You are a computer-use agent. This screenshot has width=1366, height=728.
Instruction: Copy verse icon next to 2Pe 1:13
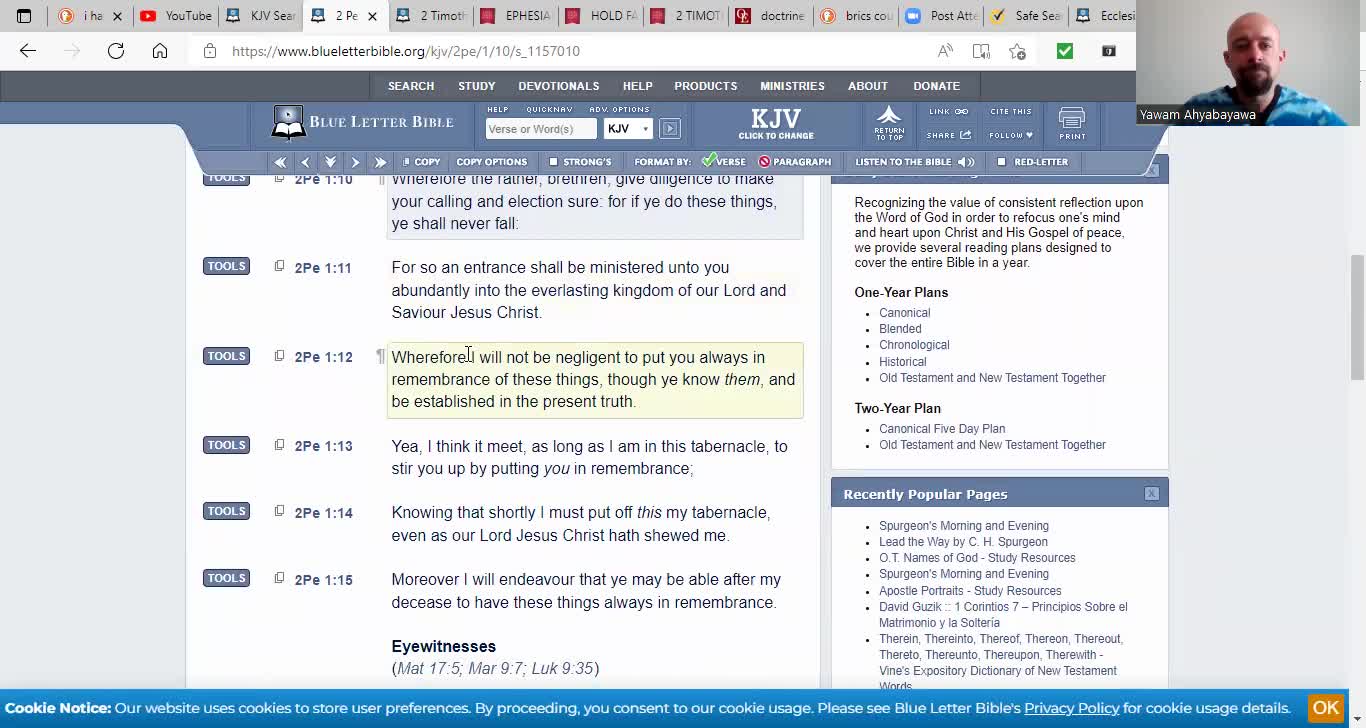pyautogui.click(x=279, y=444)
